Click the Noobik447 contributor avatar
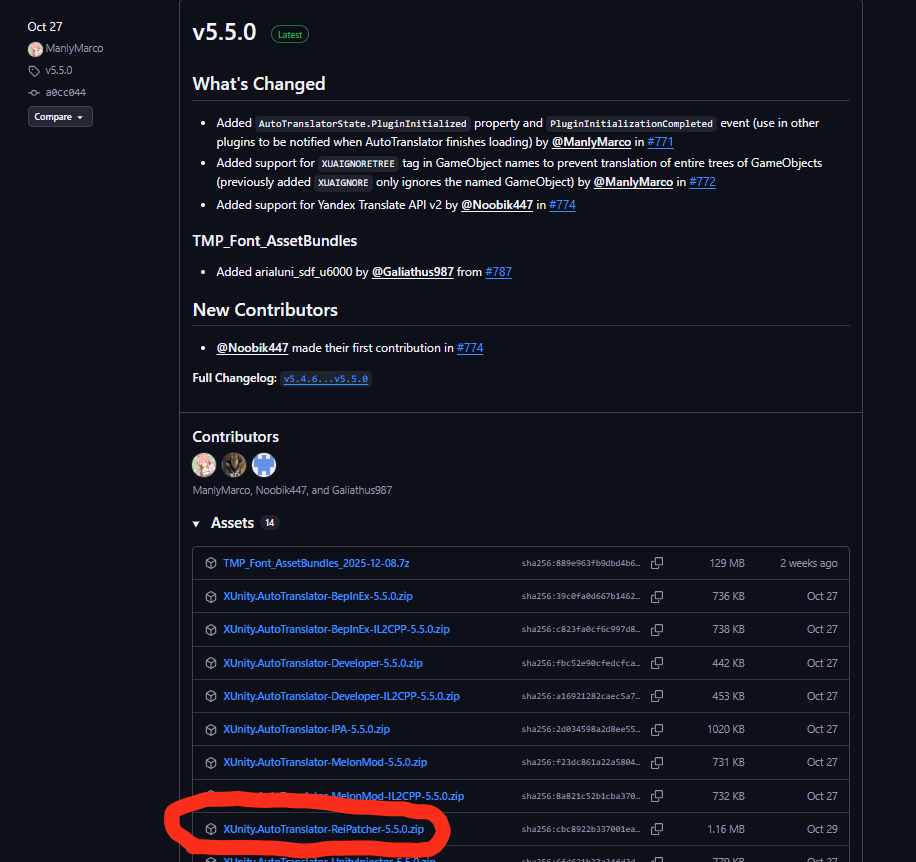916x862 pixels. click(x=234, y=465)
